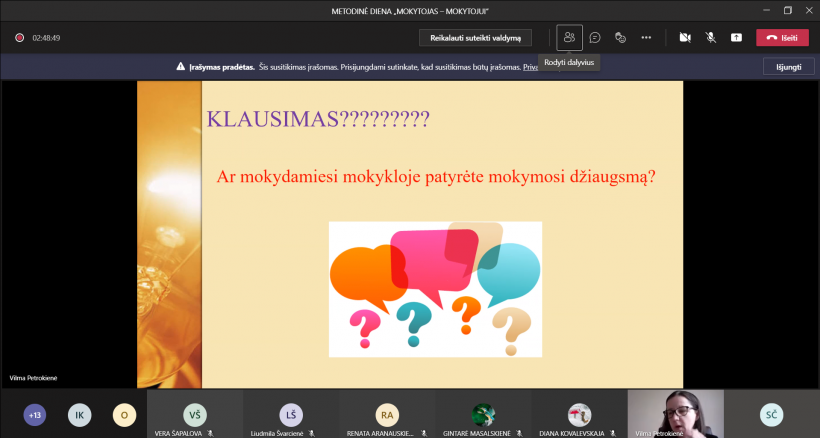Click the recording indicator red dot
This screenshot has width=820, height=438.
(19, 38)
